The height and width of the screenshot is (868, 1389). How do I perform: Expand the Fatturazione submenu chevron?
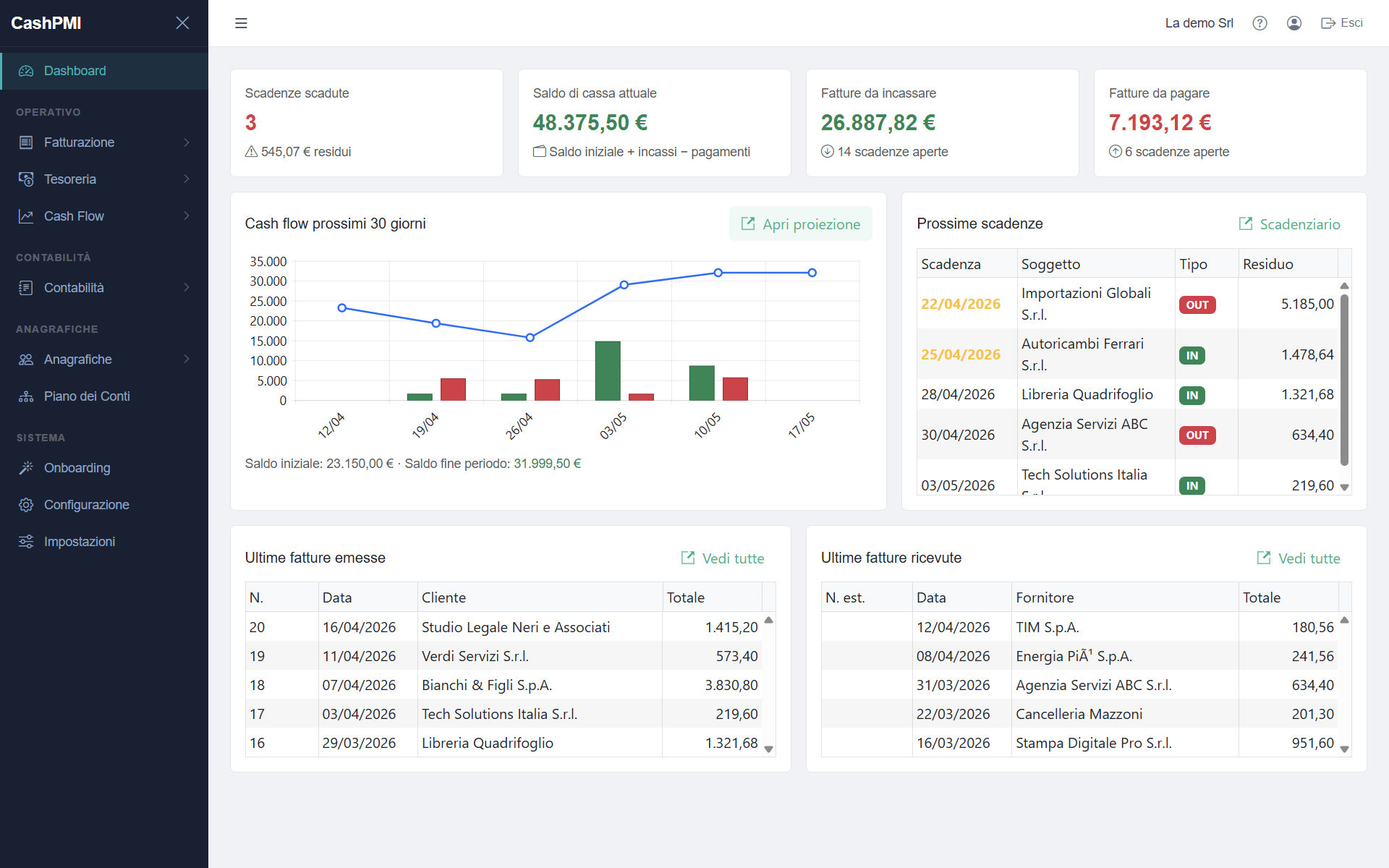pos(187,142)
